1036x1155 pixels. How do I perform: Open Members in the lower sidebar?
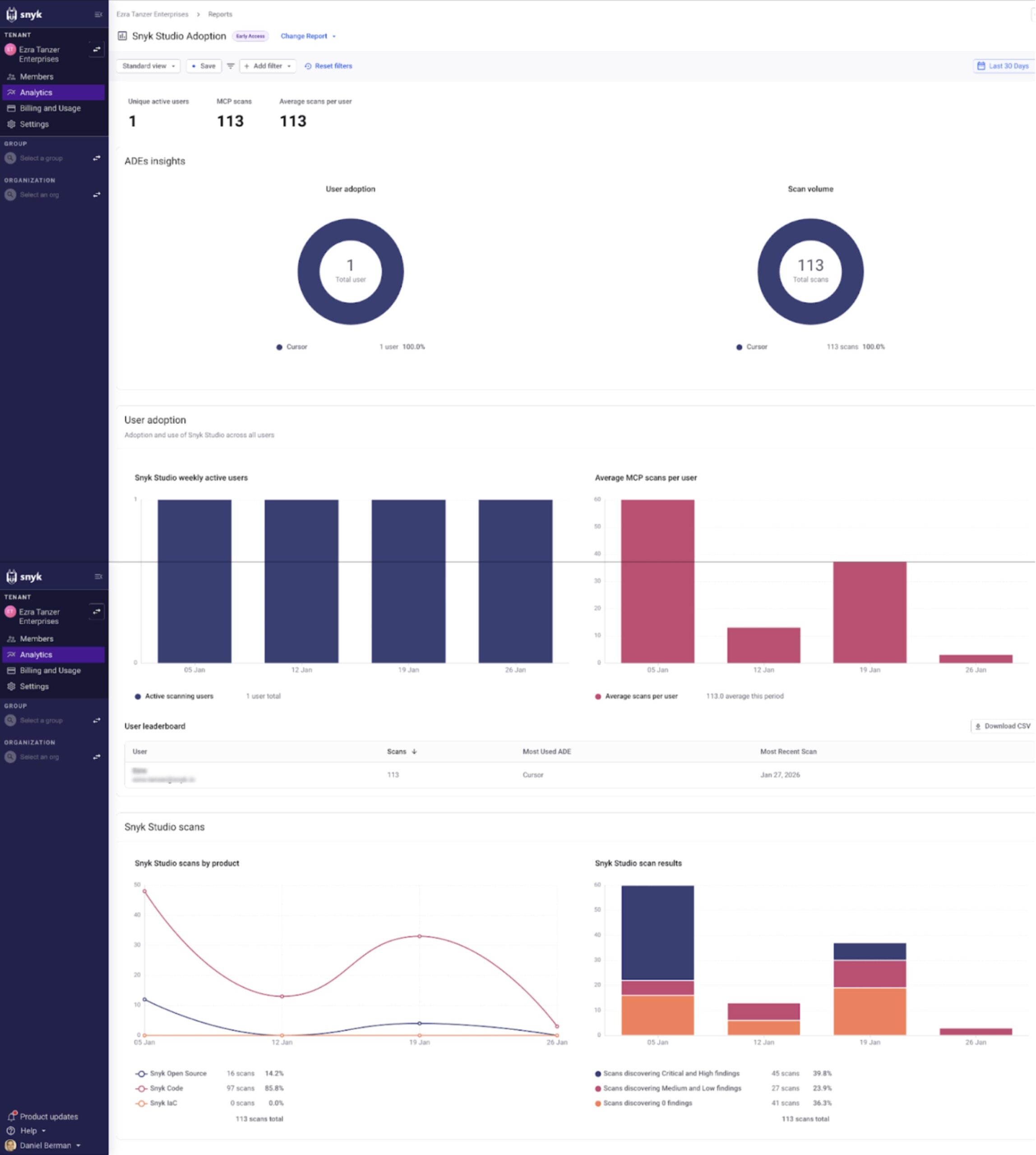tap(54, 639)
